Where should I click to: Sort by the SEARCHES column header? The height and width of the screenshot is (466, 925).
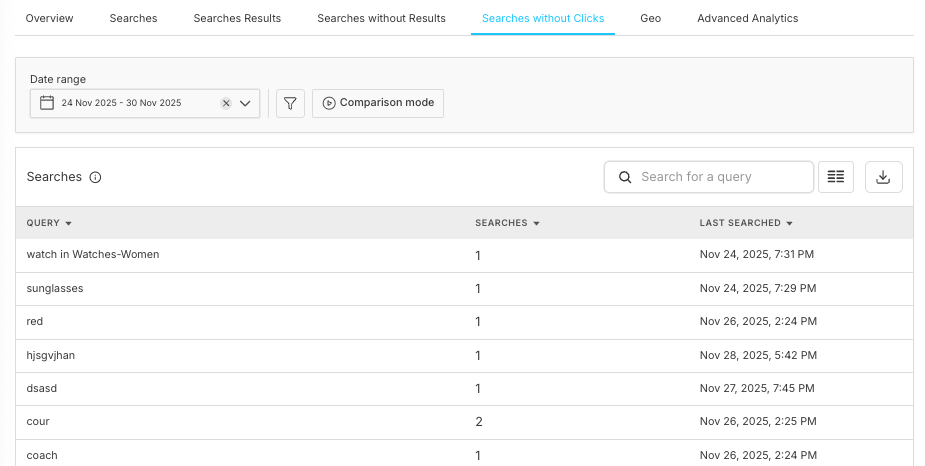(507, 223)
